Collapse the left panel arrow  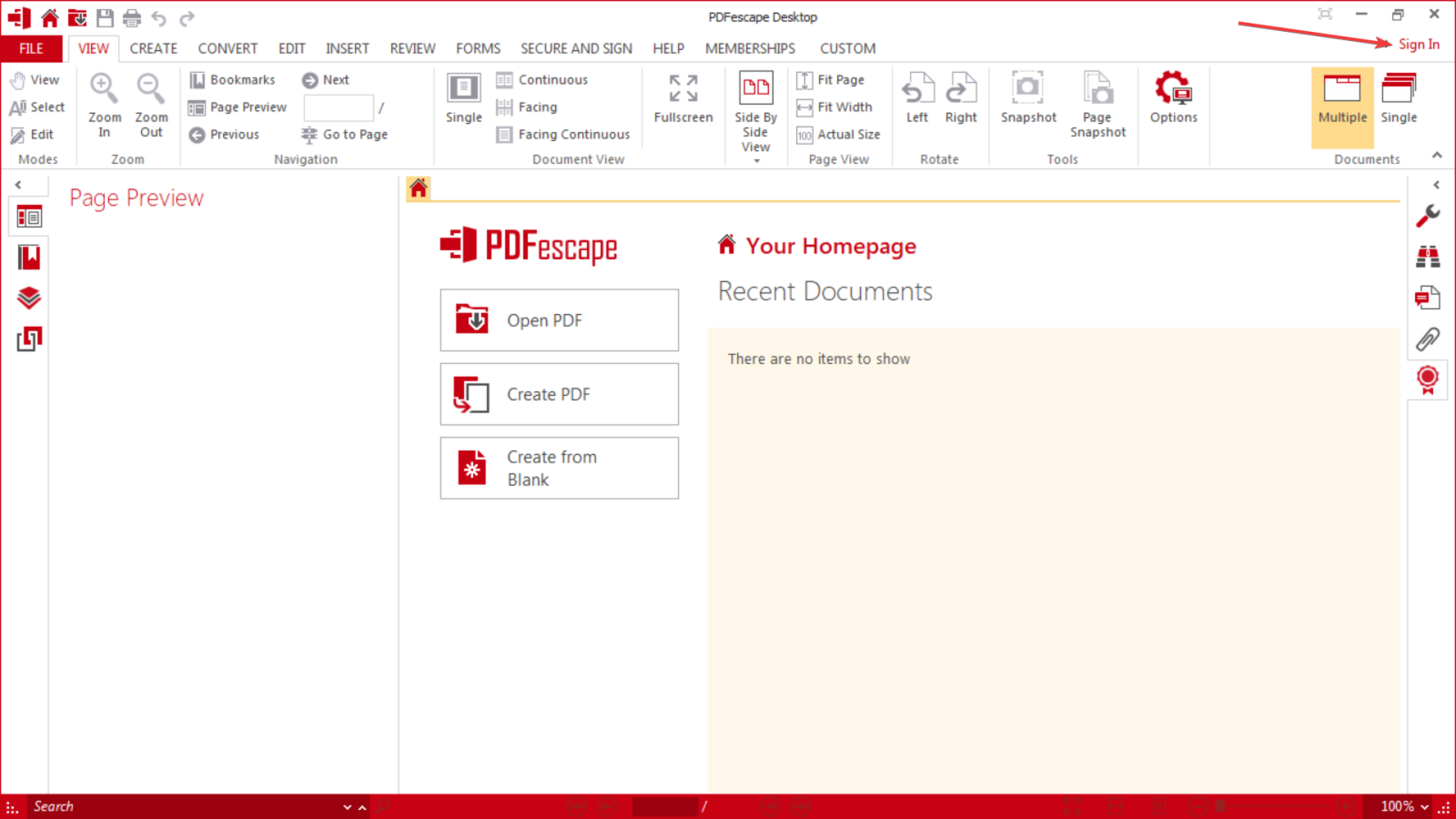tap(18, 185)
